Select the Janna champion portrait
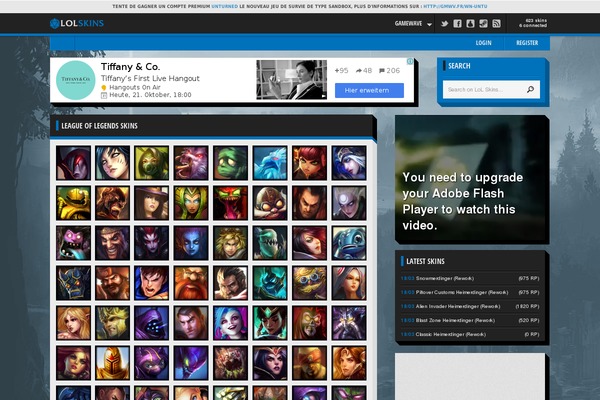600x400 pixels. (x=73, y=323)
